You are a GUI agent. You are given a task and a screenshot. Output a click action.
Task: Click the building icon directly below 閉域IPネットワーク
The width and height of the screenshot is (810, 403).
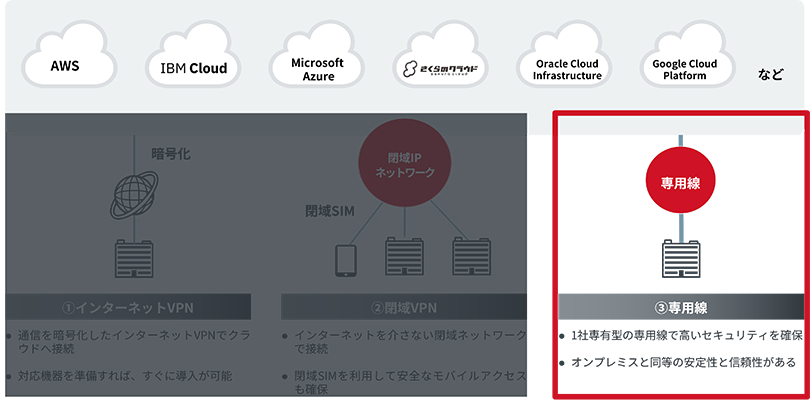click(405, 257)
